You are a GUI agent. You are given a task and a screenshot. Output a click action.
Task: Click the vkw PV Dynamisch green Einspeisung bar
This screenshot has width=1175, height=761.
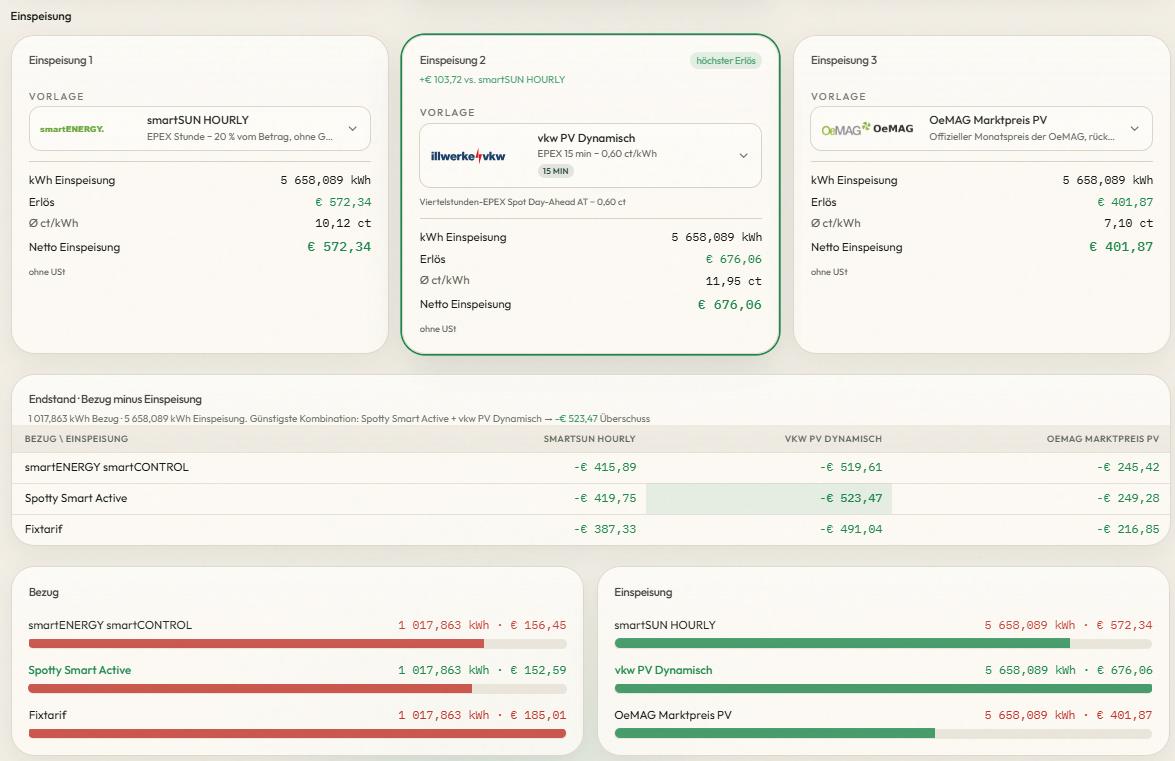point(883,688)
